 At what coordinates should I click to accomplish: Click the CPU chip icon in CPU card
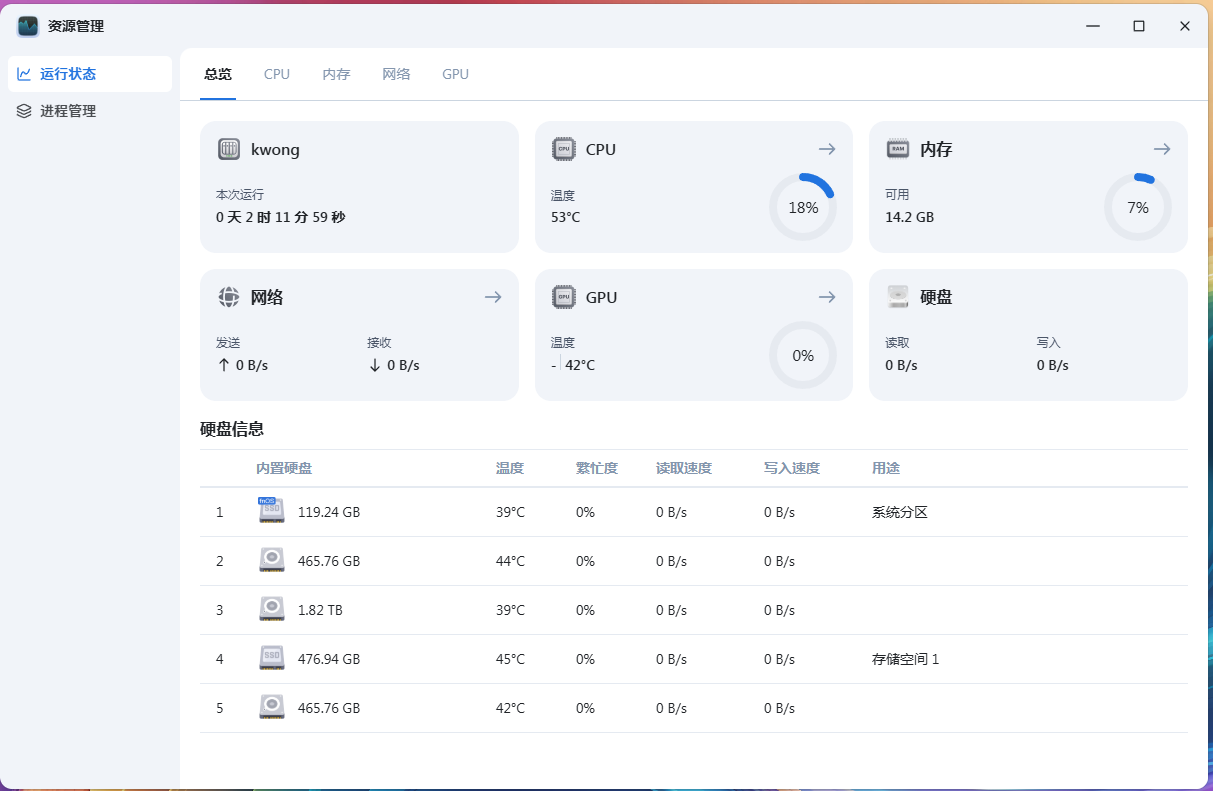(x=564, y=149)
